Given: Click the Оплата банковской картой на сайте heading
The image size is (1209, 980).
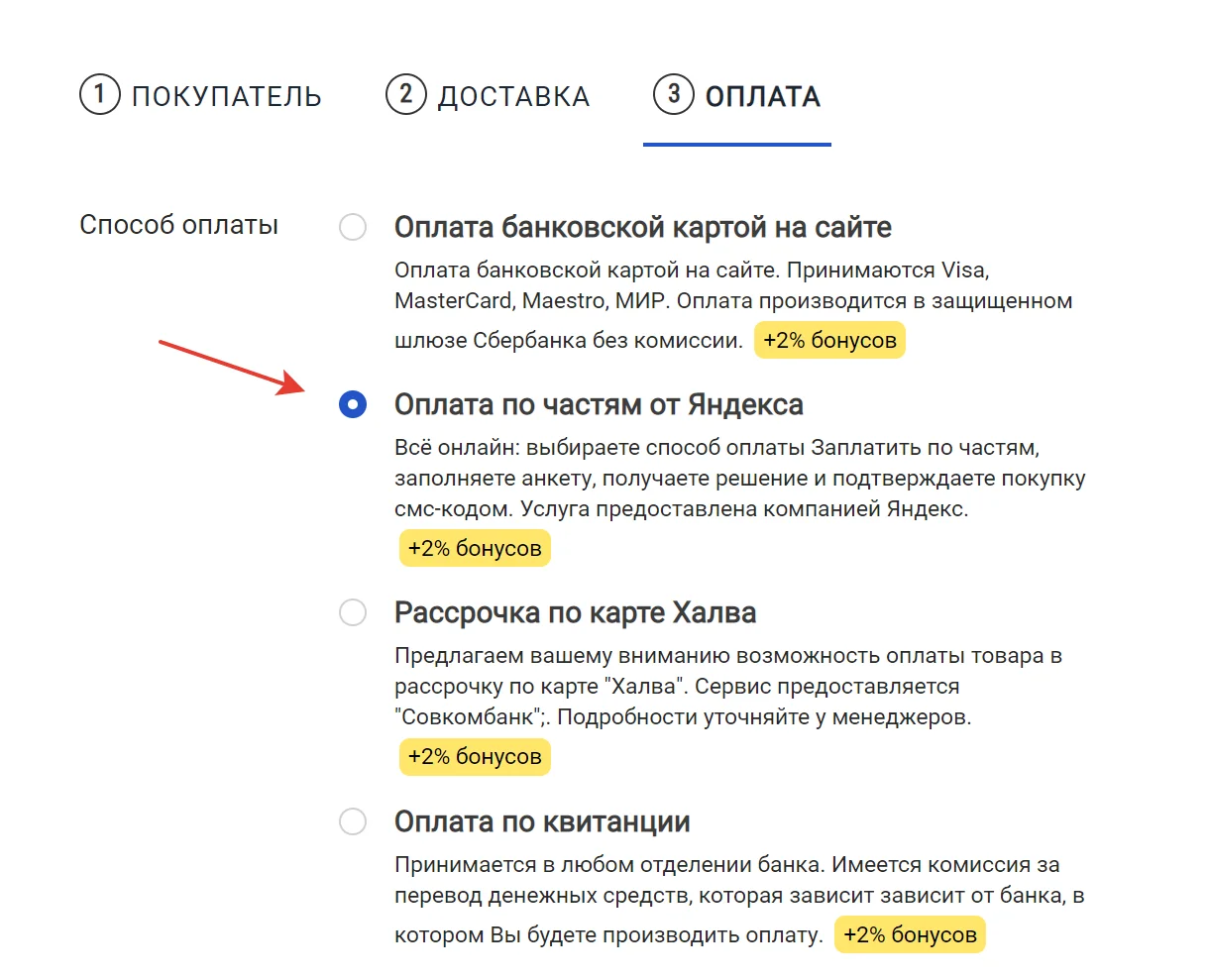Looking at the screenshot, I should point(643,227).
